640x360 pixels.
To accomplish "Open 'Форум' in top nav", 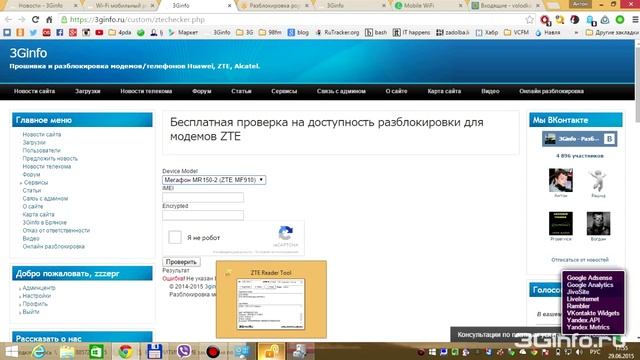I will (x=202, y=91).
